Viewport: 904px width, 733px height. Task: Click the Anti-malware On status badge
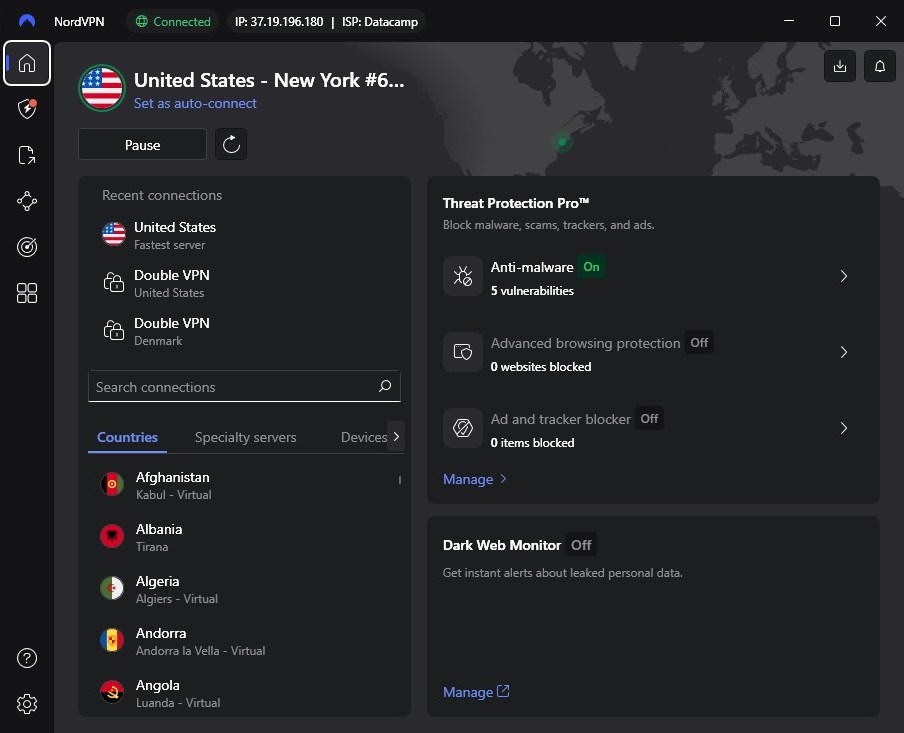click(592, 267)
